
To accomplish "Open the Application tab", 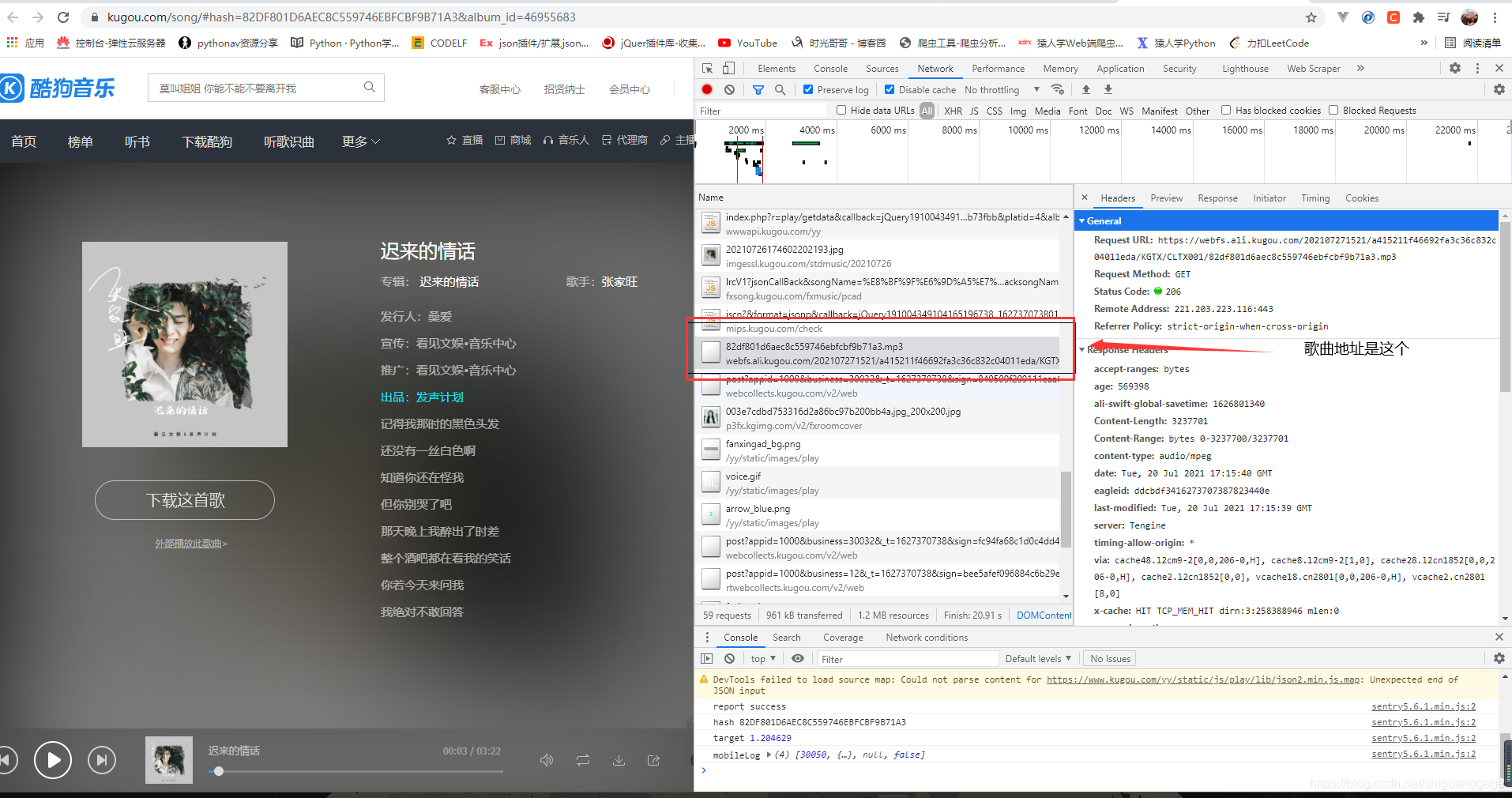I will point(1120,69).
